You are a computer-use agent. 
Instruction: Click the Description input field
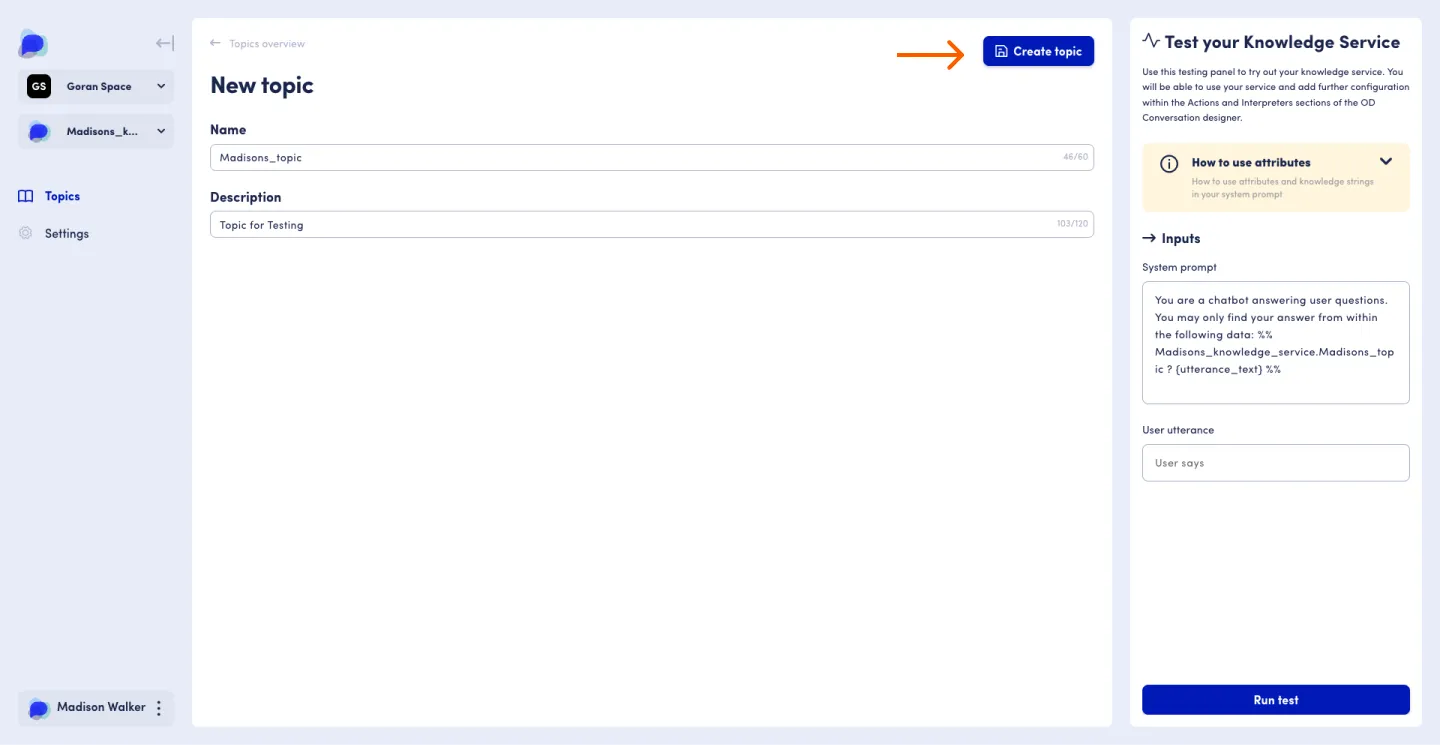[x=652, y=224]
